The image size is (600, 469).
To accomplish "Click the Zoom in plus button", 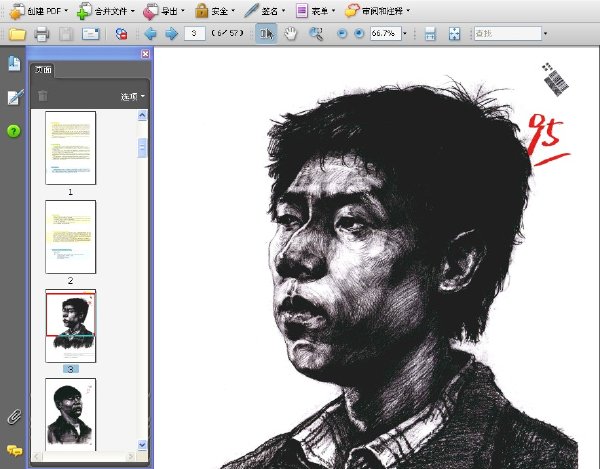I will [359, 34].
